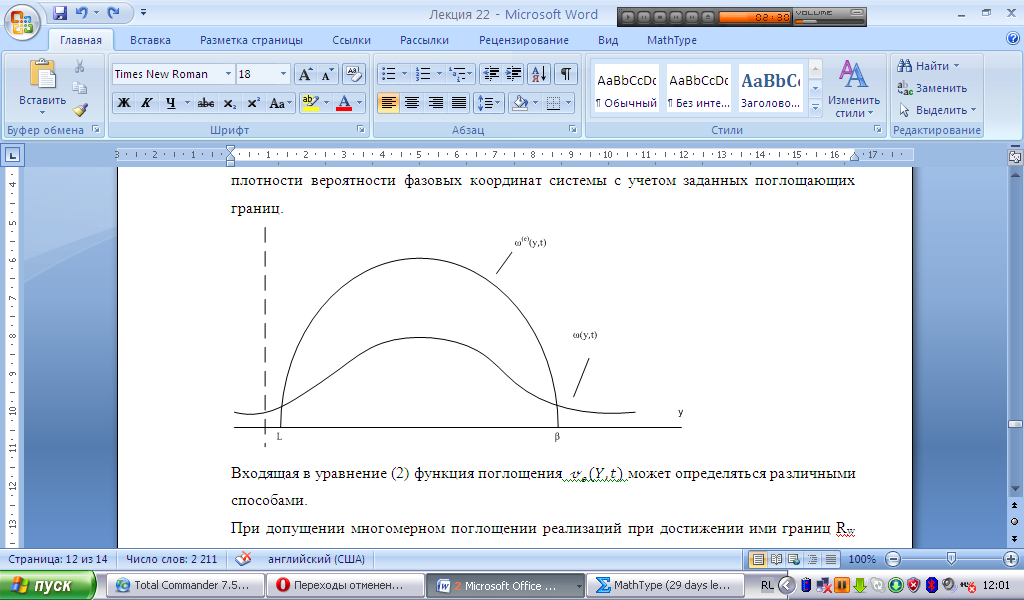Open the Абзац dialog launcher
Screen dimensions: 1024x600
click(x=573, y=129)
